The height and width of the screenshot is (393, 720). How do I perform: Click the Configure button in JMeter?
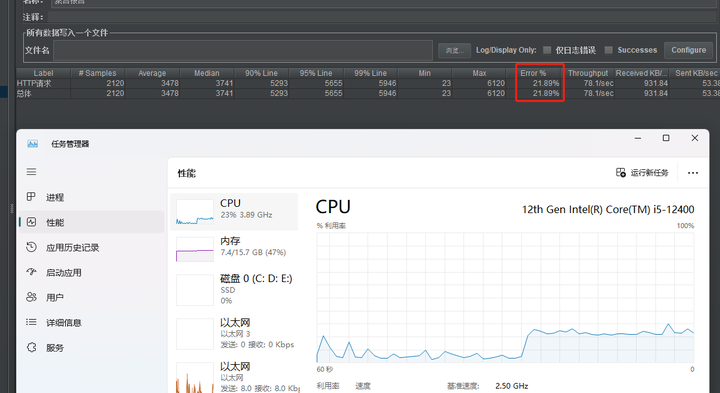688,50
